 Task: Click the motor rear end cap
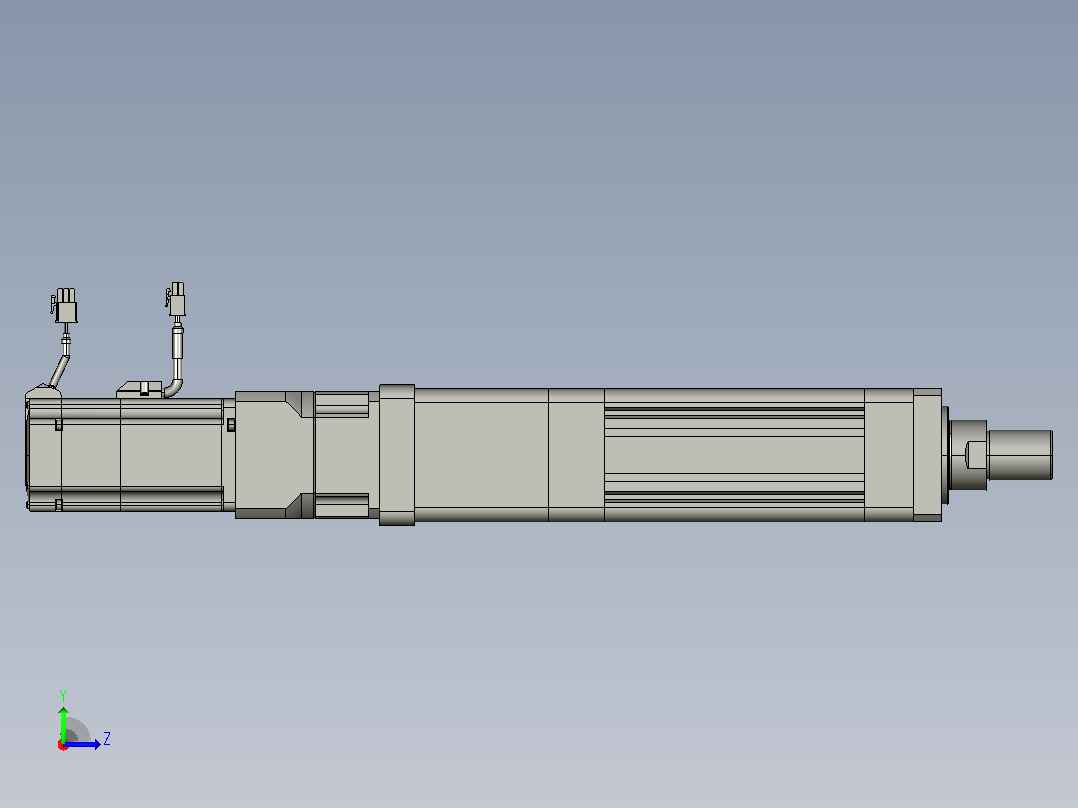tap(43, 450)
